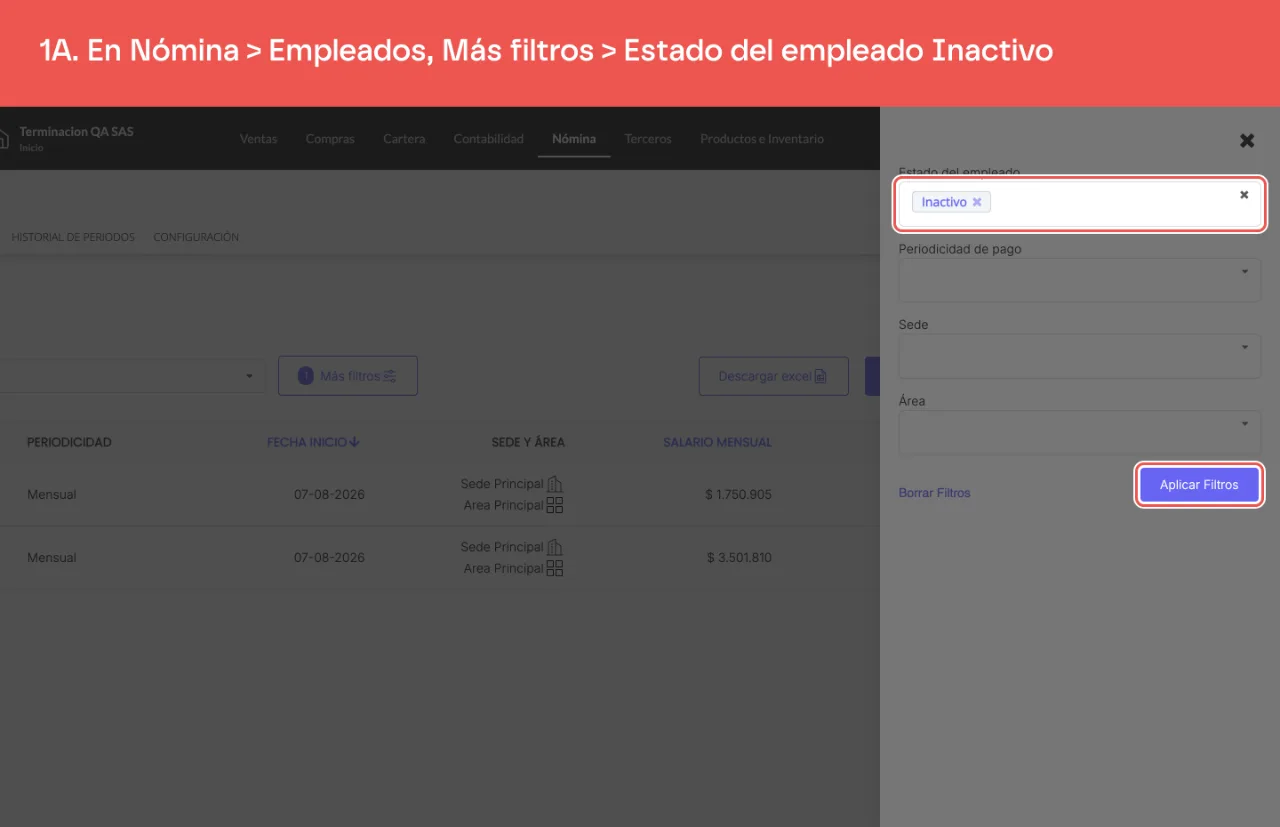Expand the Sede dropdown
Viewport: 1280px width, 827px height.
point(1080,356)
